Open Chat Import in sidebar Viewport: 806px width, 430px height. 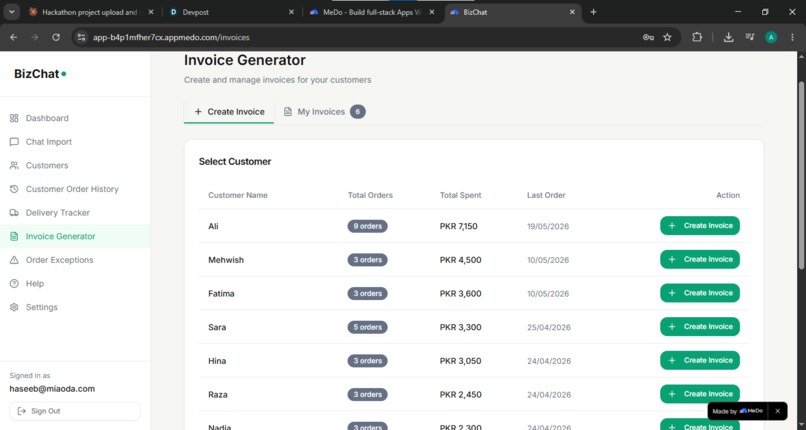75,142
